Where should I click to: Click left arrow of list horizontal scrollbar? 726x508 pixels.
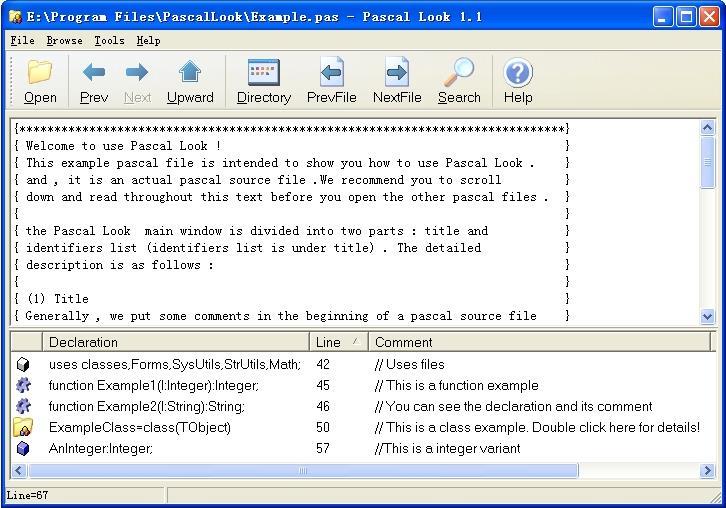click(x=19, y=471)
